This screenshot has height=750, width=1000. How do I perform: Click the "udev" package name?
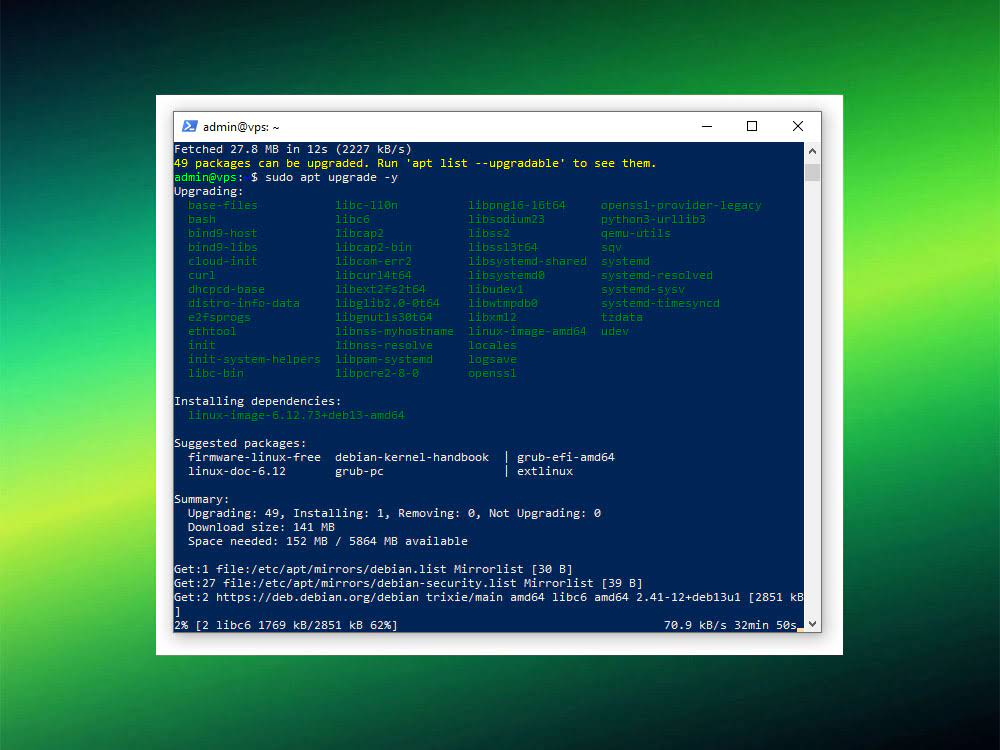pos(613,331)
